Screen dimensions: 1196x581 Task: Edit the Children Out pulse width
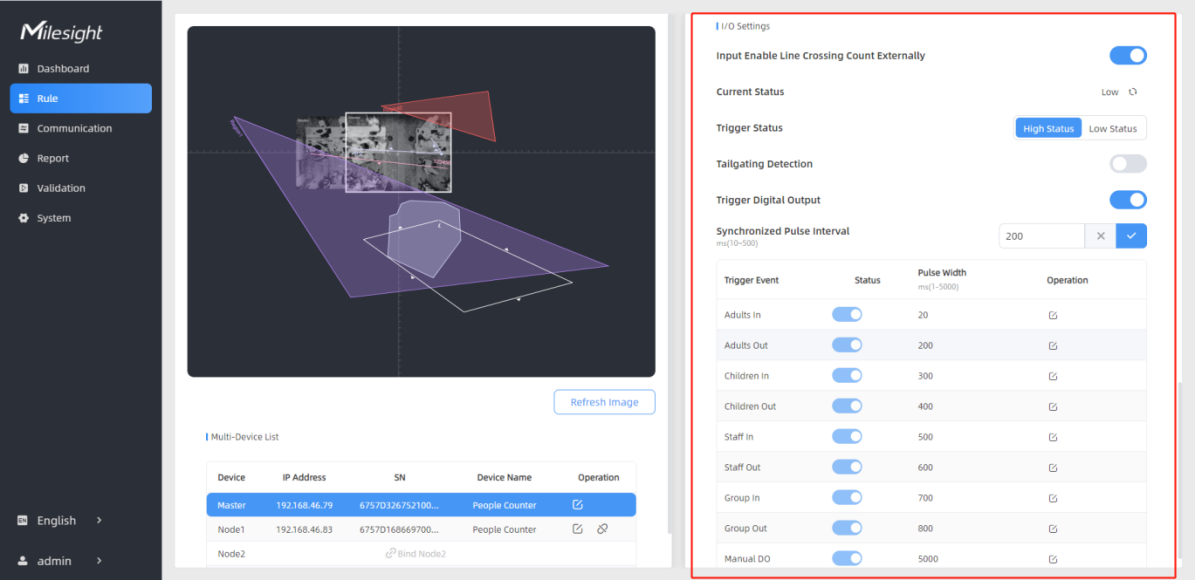[x=1053, y=407]
